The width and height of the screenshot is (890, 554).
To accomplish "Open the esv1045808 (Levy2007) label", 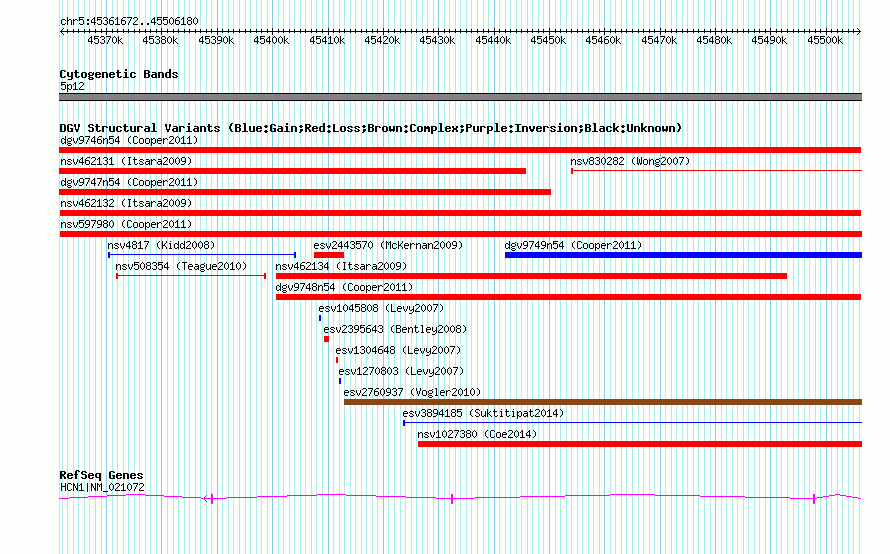I will (381, 308).
